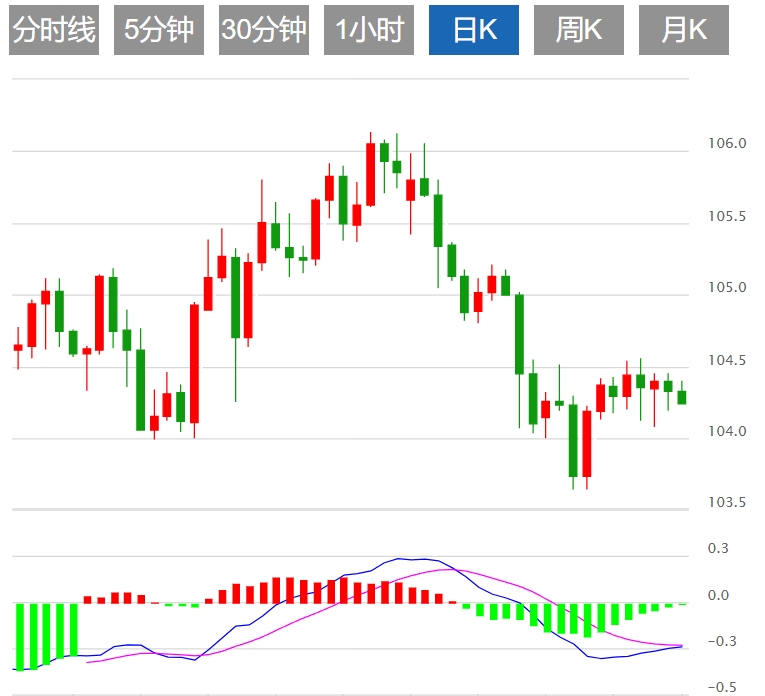Switch to the 1小时 tab
This screenshot has width=765, height=696.
click(369, 30)
